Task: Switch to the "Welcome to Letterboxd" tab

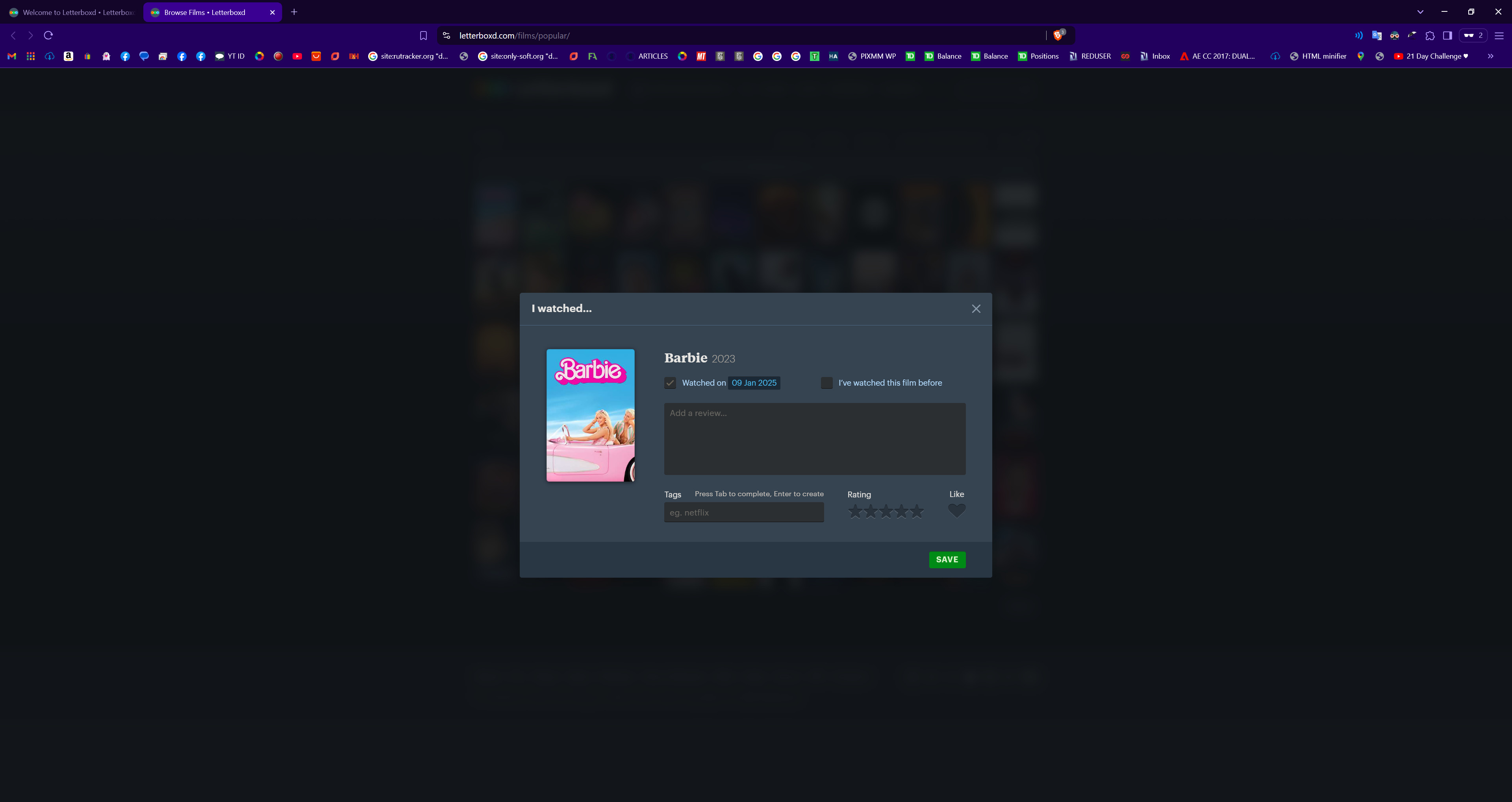Action: click(72, 12)
